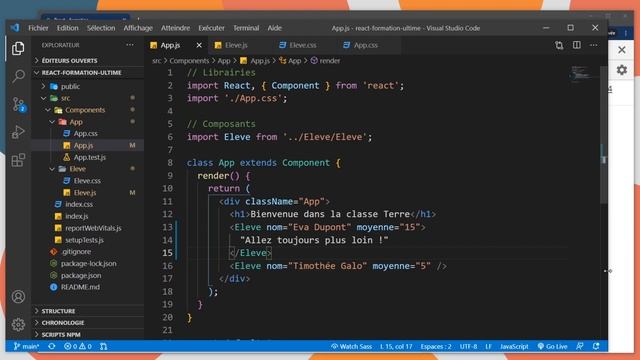Click the Go Live status button
Viewport: 640px width, 360px height.
[552, 347]
